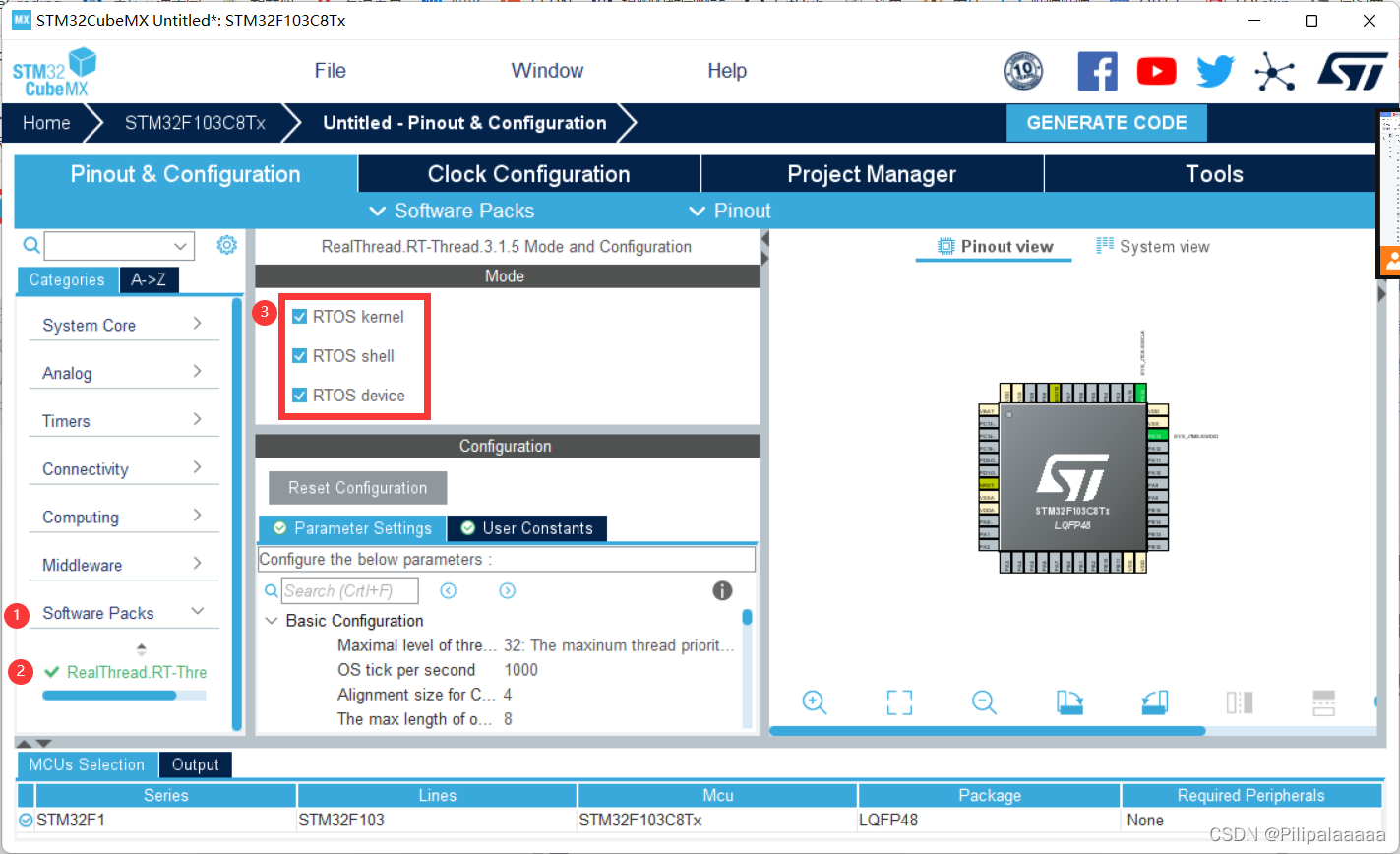
Task: Open category settings gear icon
Action: 226,245
